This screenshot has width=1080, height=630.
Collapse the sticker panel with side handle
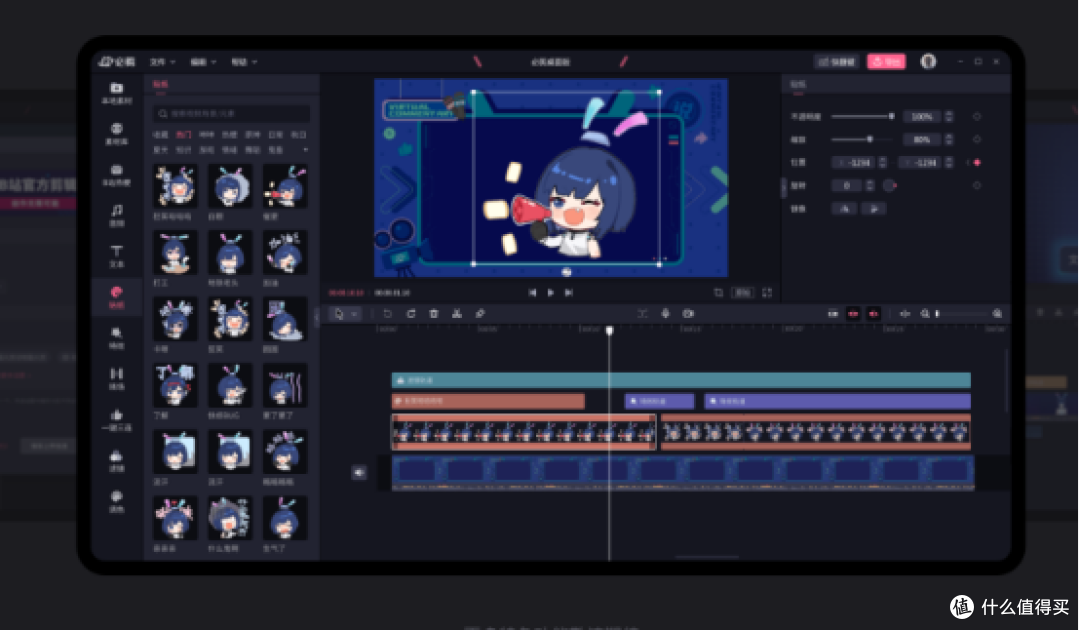318,317
